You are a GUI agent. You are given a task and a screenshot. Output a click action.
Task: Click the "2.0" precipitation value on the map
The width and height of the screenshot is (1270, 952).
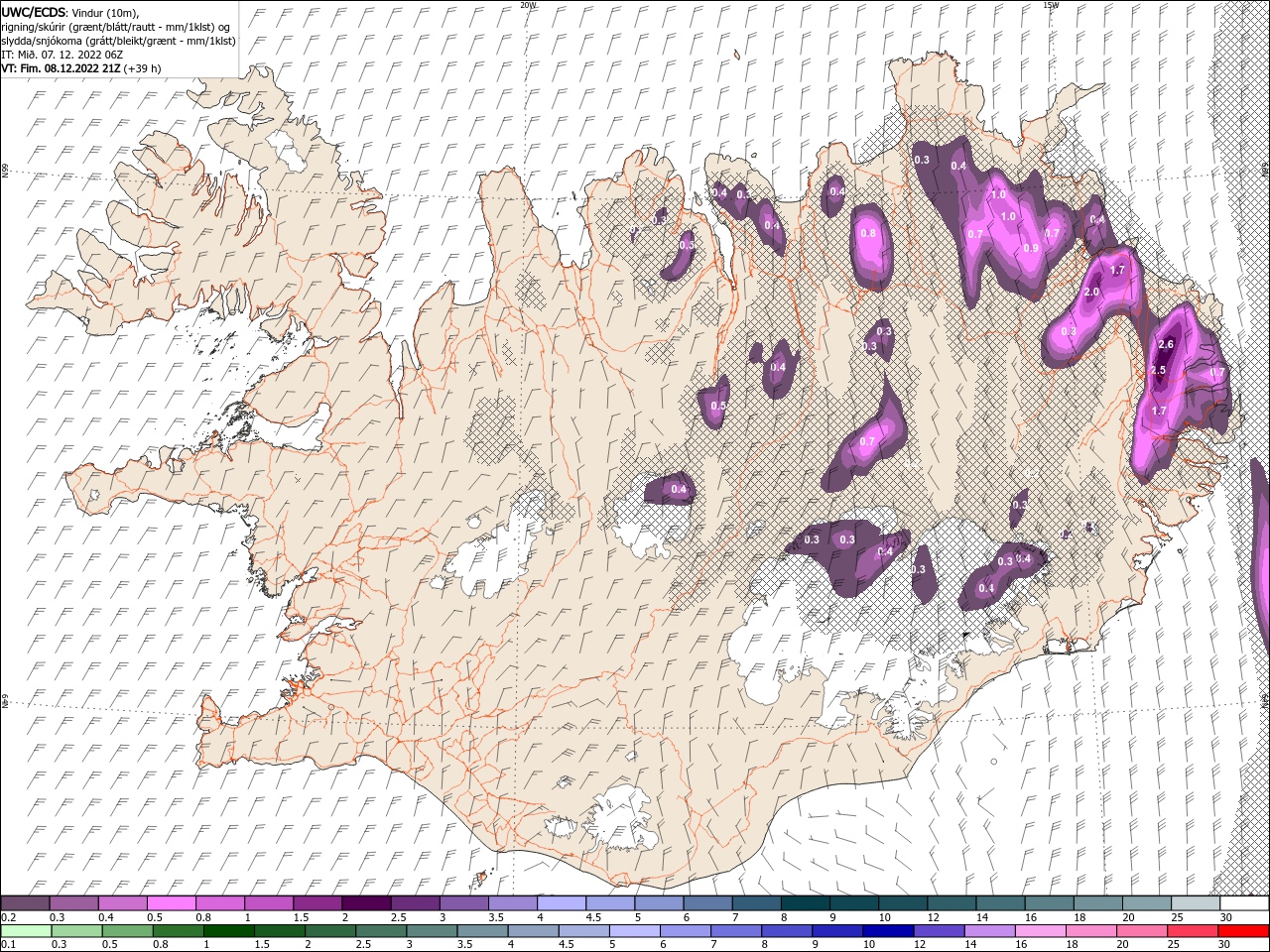pyautogui.click(x=1092, y=293)
